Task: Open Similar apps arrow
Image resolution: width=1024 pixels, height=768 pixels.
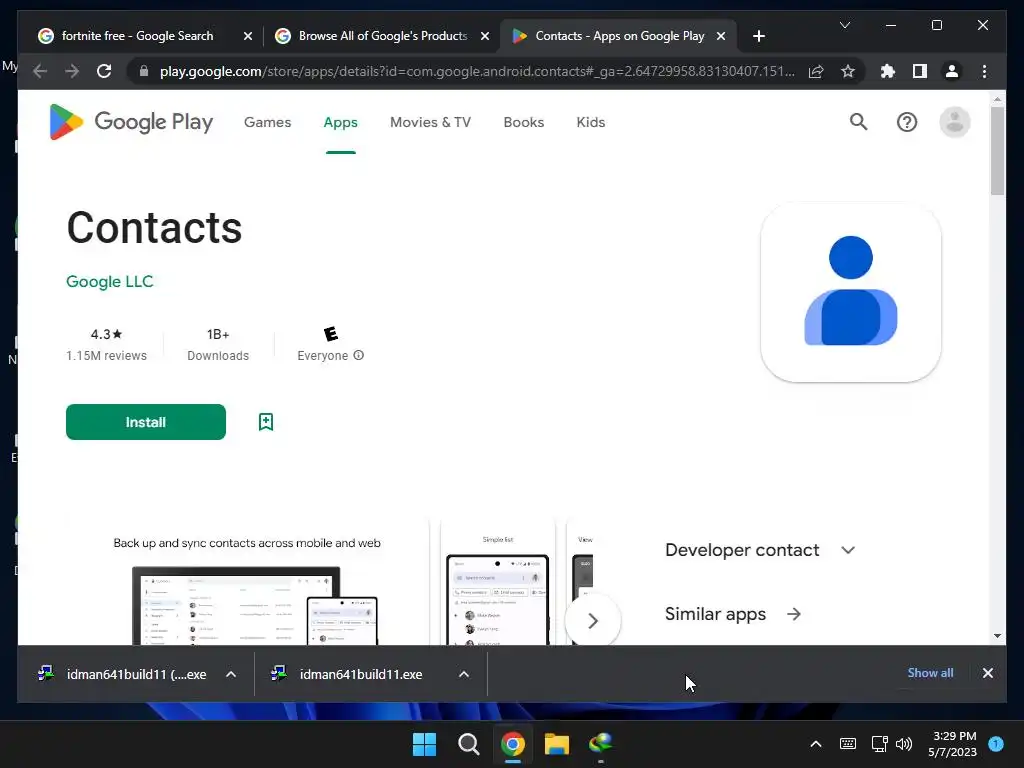Action: [x=793, y=614]
